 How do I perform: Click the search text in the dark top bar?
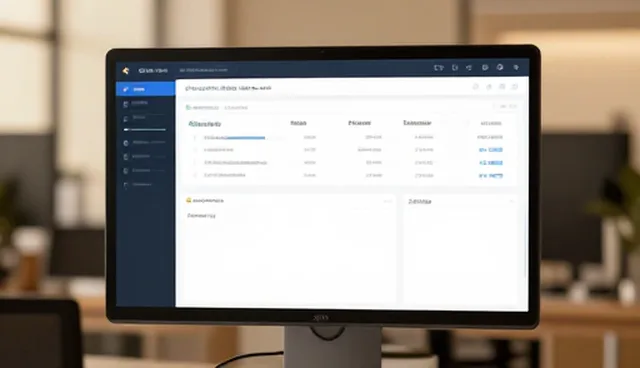pyautogui.click(x=203, y=70)
